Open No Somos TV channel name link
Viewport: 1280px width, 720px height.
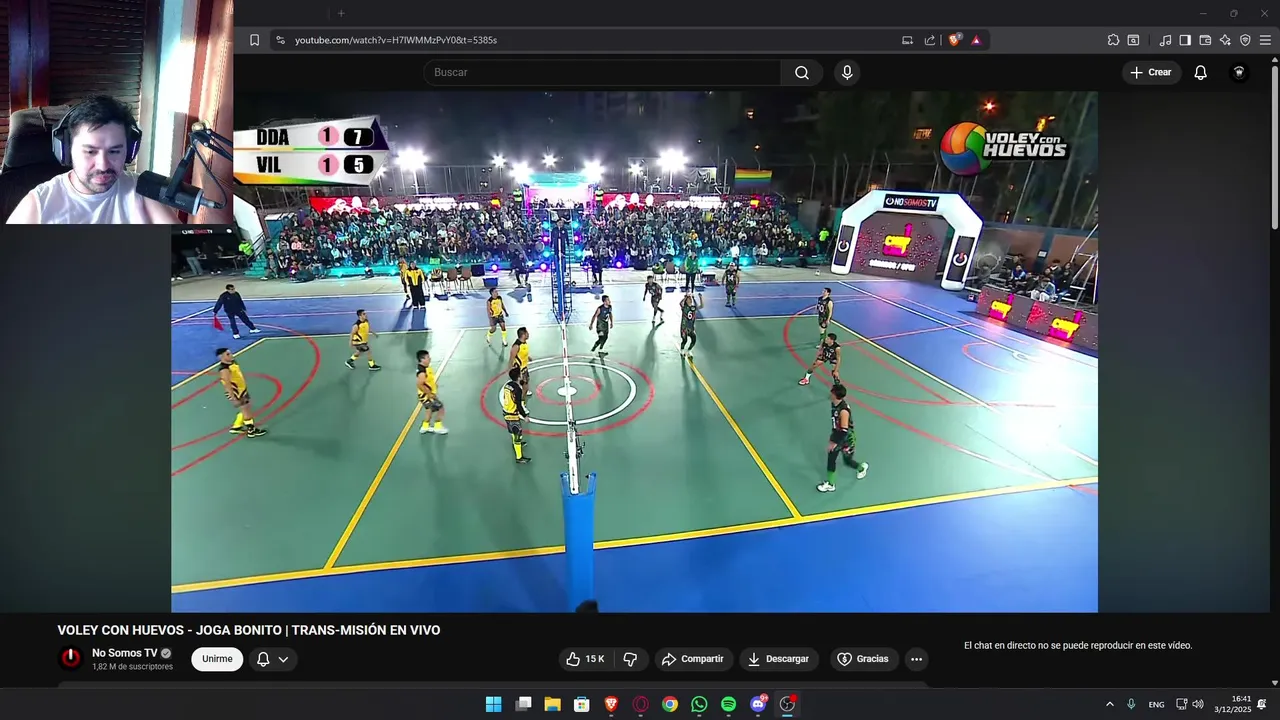[124, 653]
